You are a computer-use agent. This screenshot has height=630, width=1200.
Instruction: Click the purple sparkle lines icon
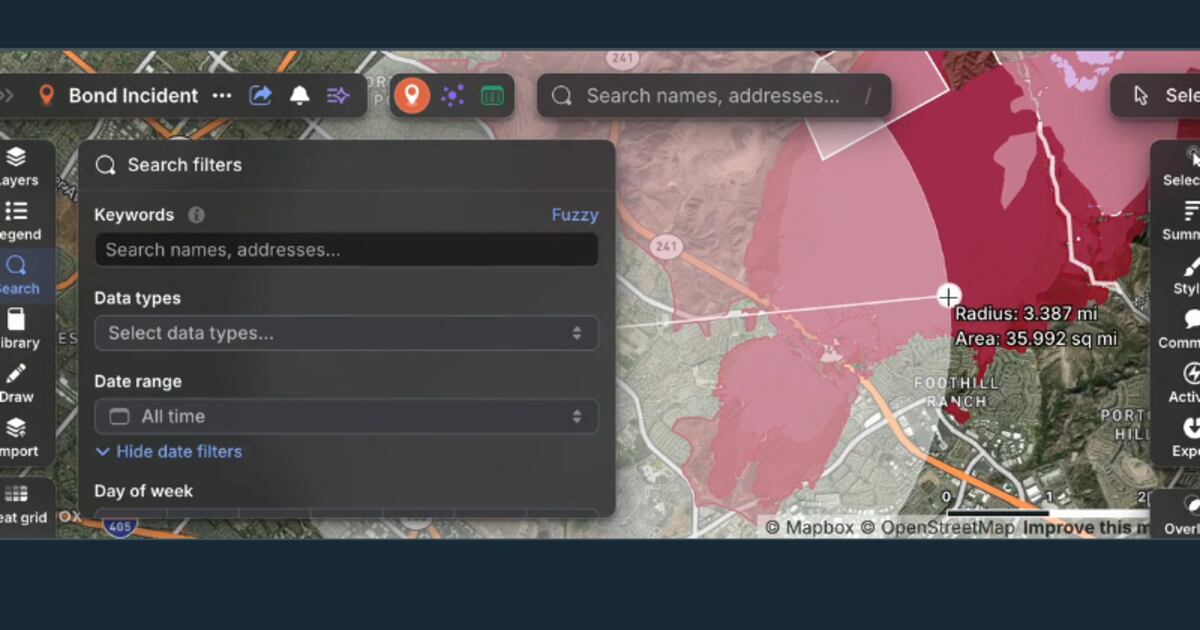click(338, 95)
